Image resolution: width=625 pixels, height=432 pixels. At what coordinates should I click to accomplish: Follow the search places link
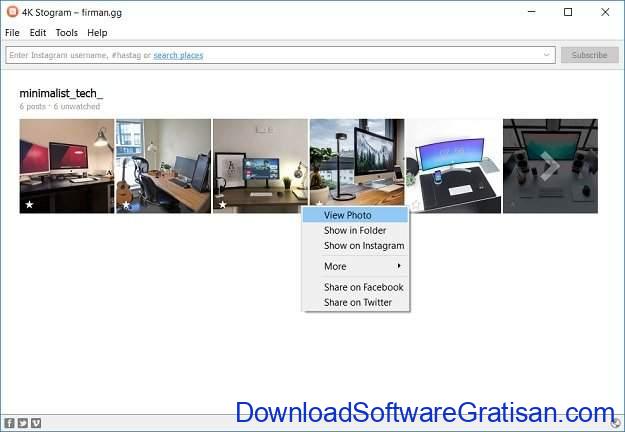click(178, 55)
